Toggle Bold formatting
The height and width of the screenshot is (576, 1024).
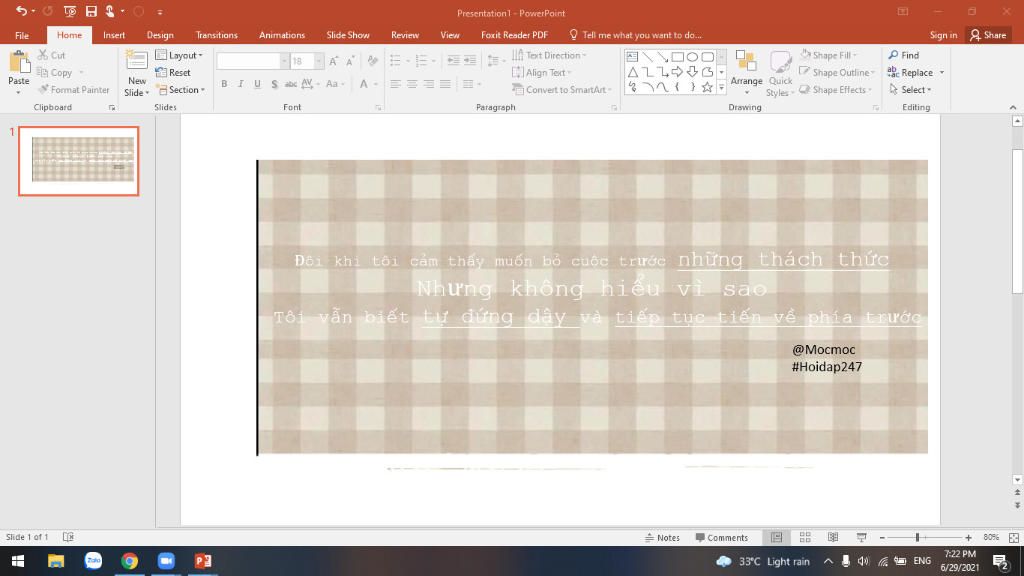click(224, 84)
